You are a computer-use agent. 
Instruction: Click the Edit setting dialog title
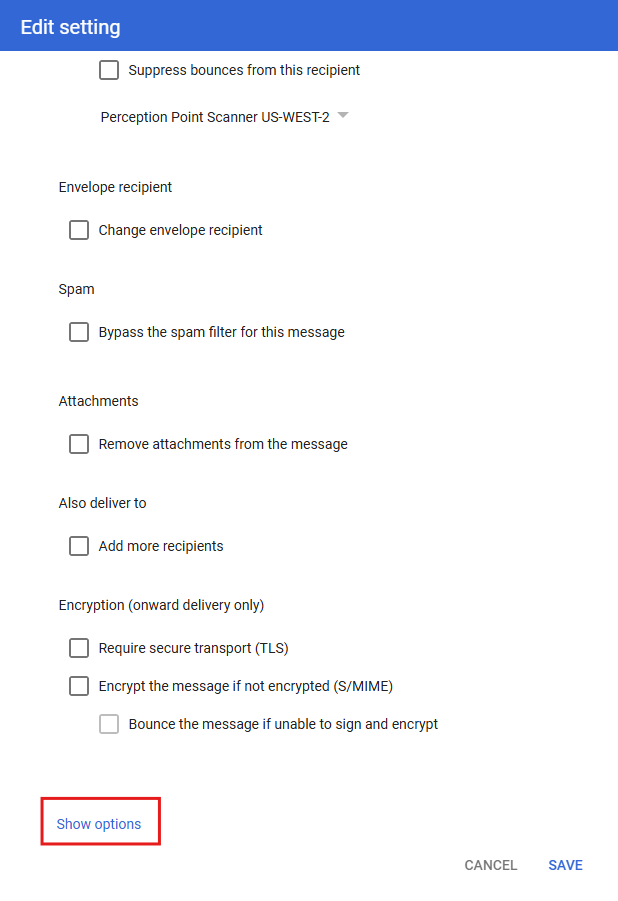point(70,27)
